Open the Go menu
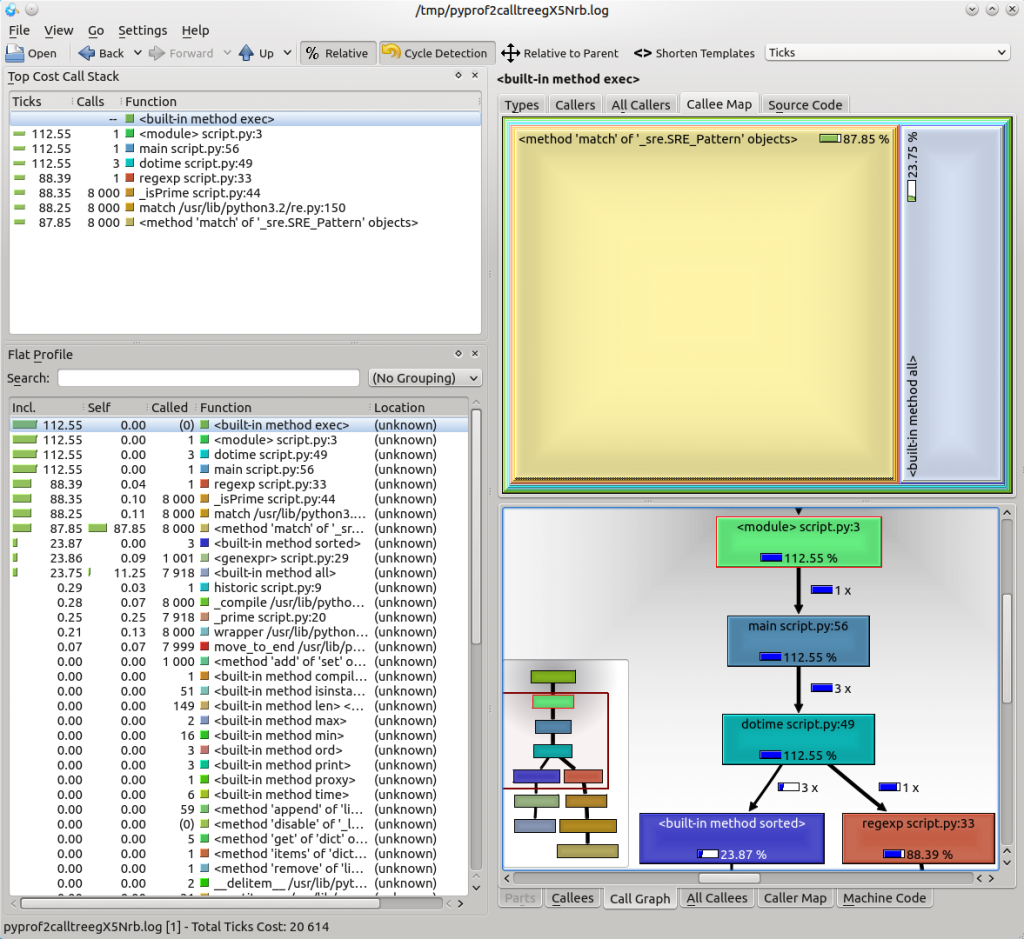The image size is (1024, 939). coord(95,30)
